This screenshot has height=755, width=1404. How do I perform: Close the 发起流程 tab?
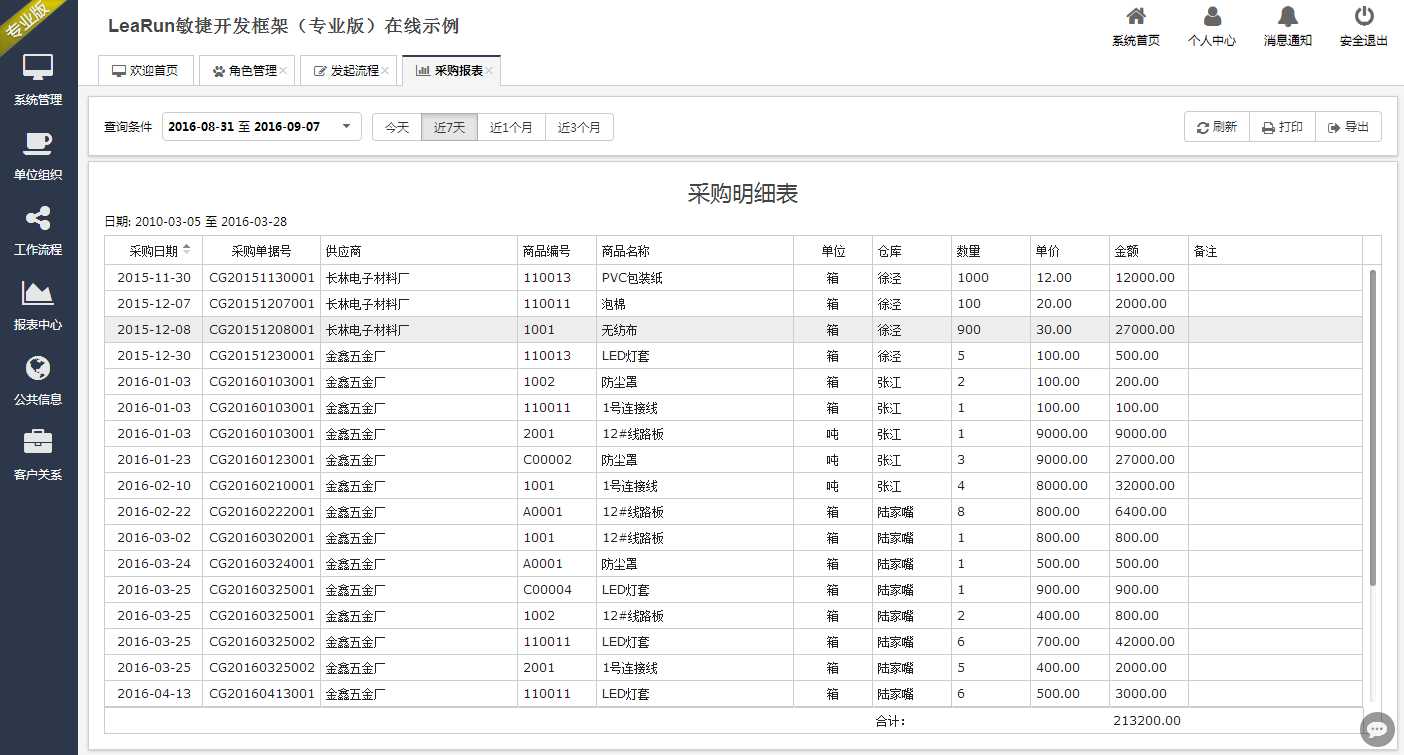[385, 71]
